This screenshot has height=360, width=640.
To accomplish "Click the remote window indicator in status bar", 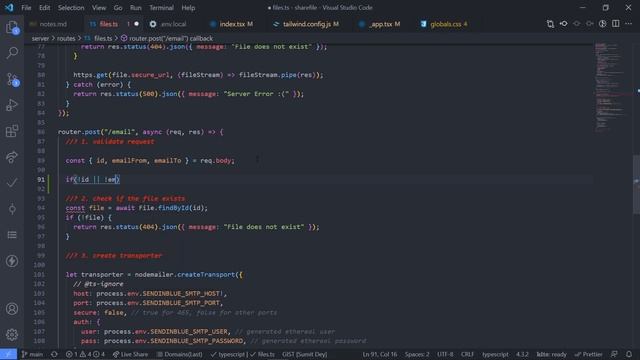I will [8, 354].
